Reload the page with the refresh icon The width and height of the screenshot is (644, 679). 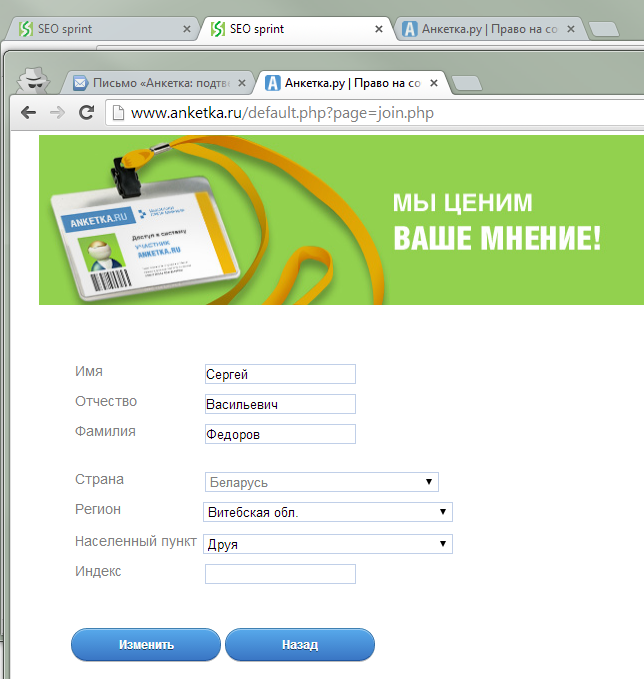point(86,112)
